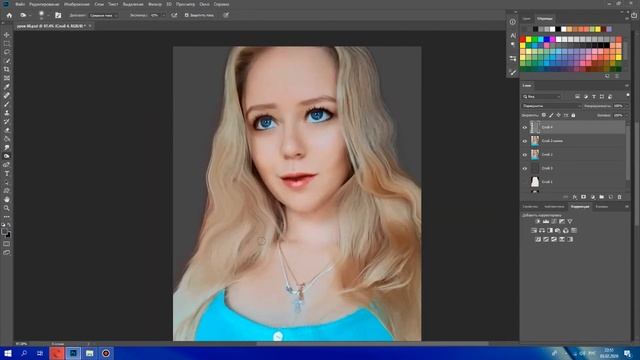640x360 pixels.
Task: Switch to the Свойства tab
Action: coord(531,207)
